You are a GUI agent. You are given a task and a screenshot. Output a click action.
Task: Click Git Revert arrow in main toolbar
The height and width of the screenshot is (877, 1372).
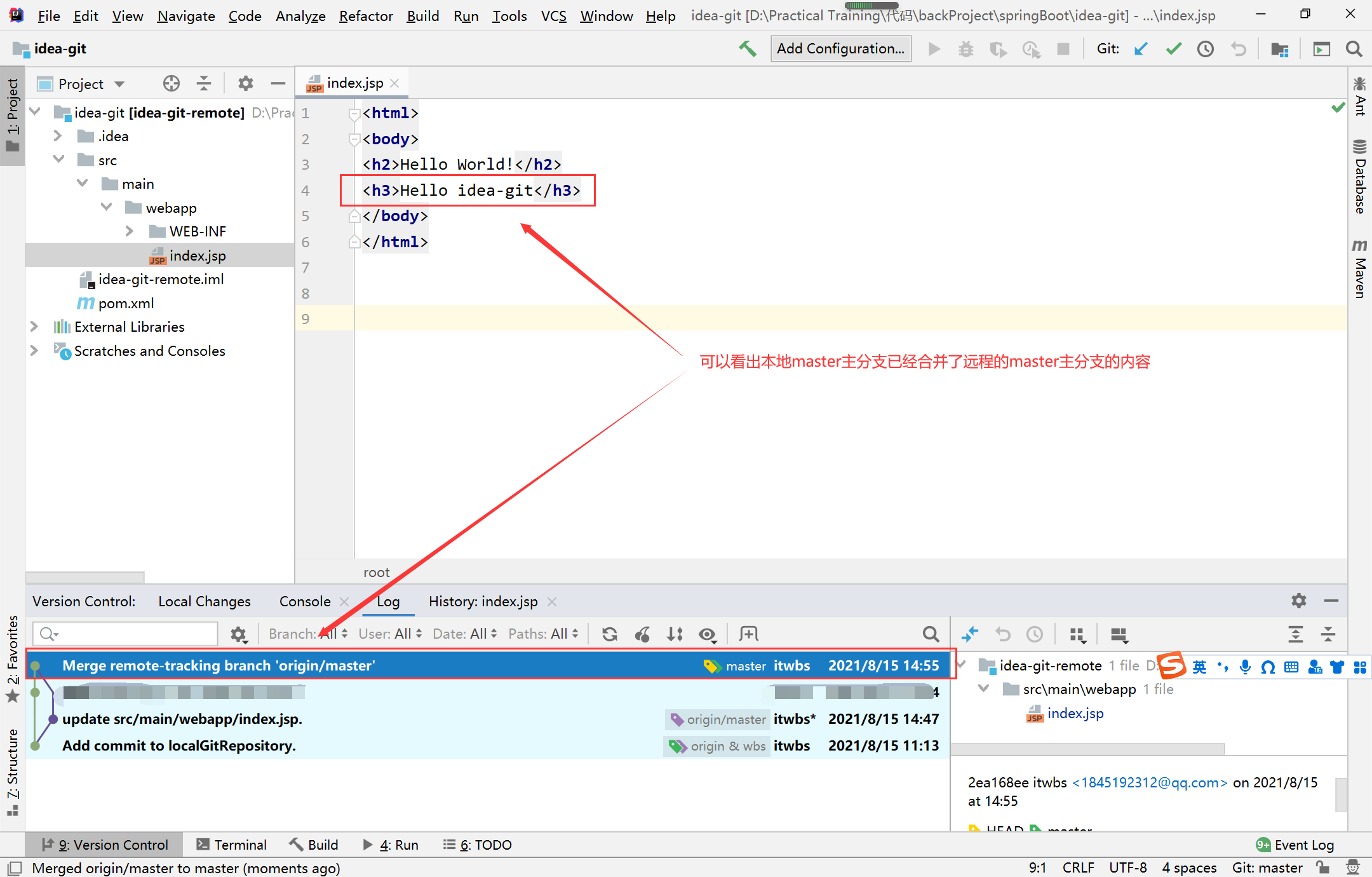(x=1238, y=49)
